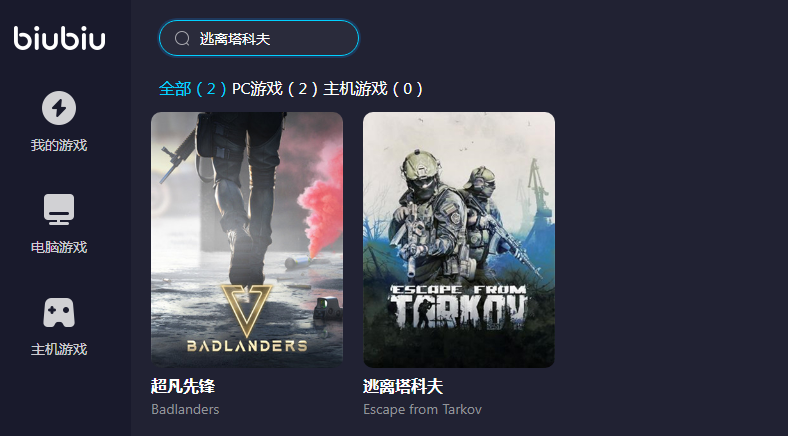Click the magnifier search icon

click(182, 38)
